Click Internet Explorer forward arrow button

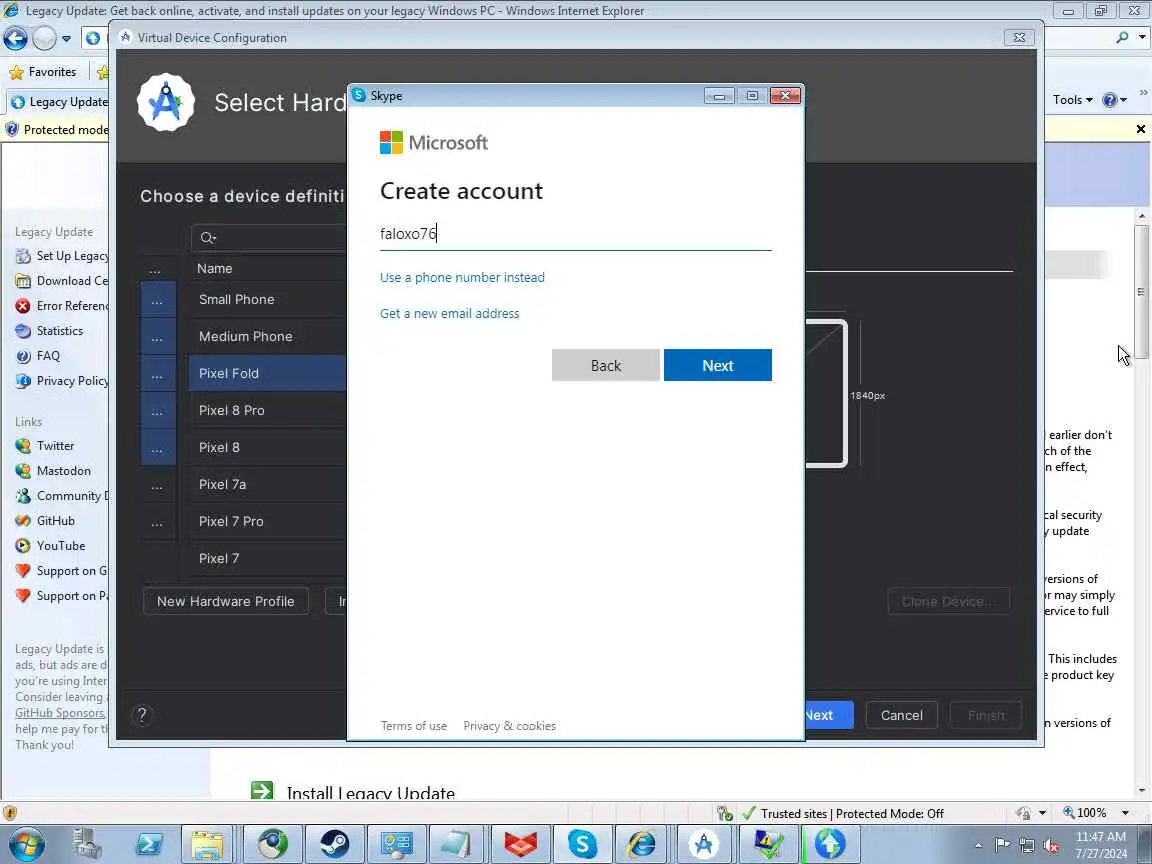(44, 37)
